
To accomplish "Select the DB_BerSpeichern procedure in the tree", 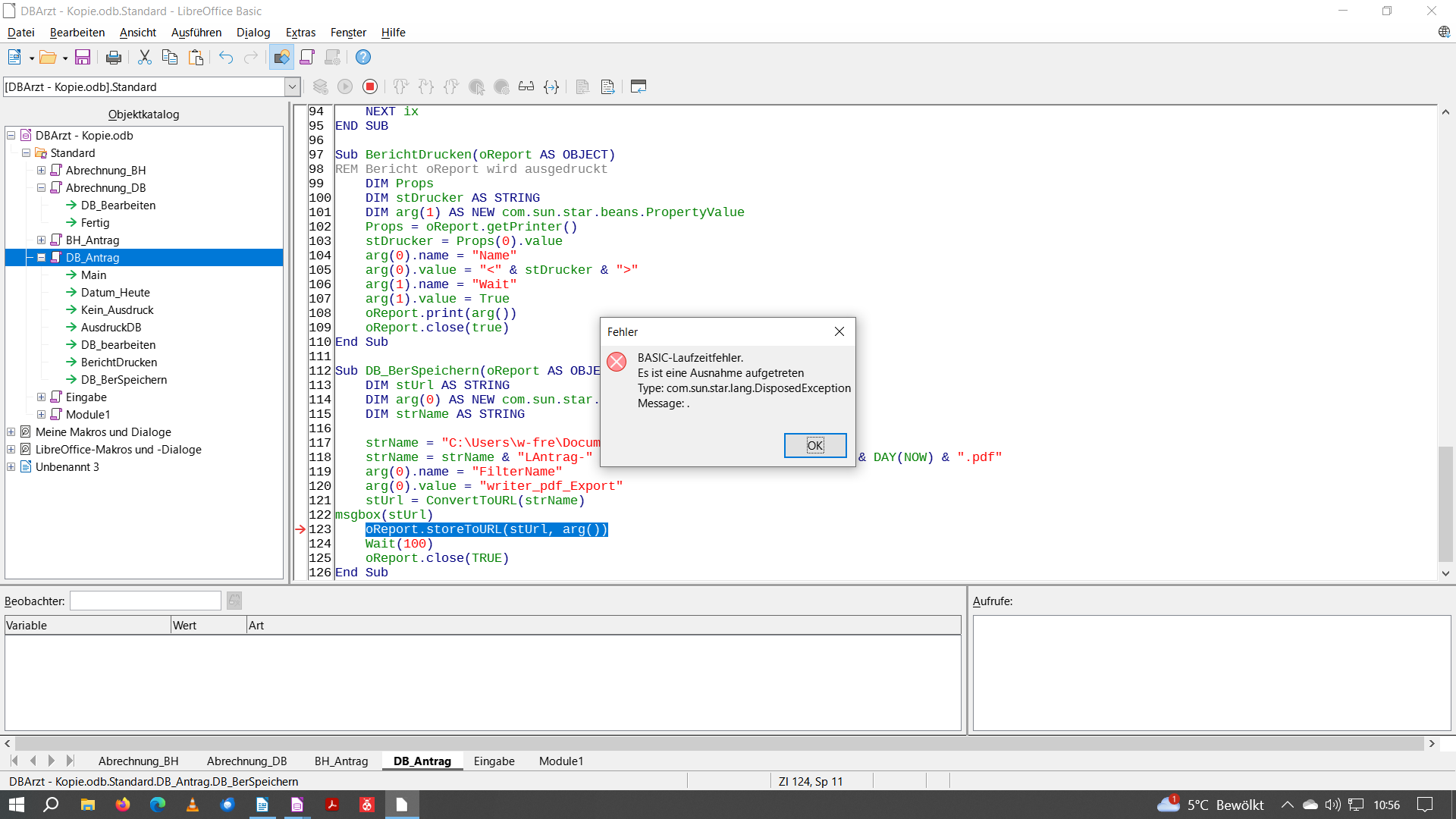I will (124, 379).
